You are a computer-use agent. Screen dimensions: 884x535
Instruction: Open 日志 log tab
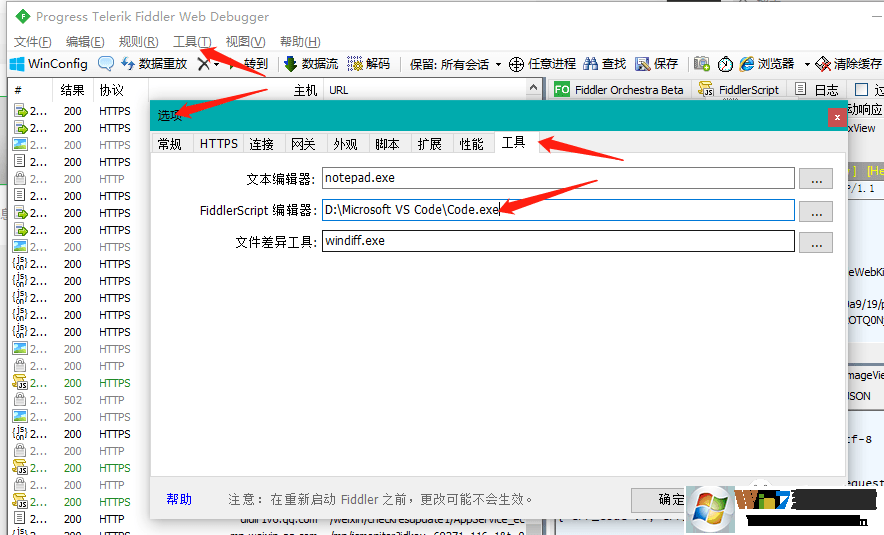tap(816, 90)
